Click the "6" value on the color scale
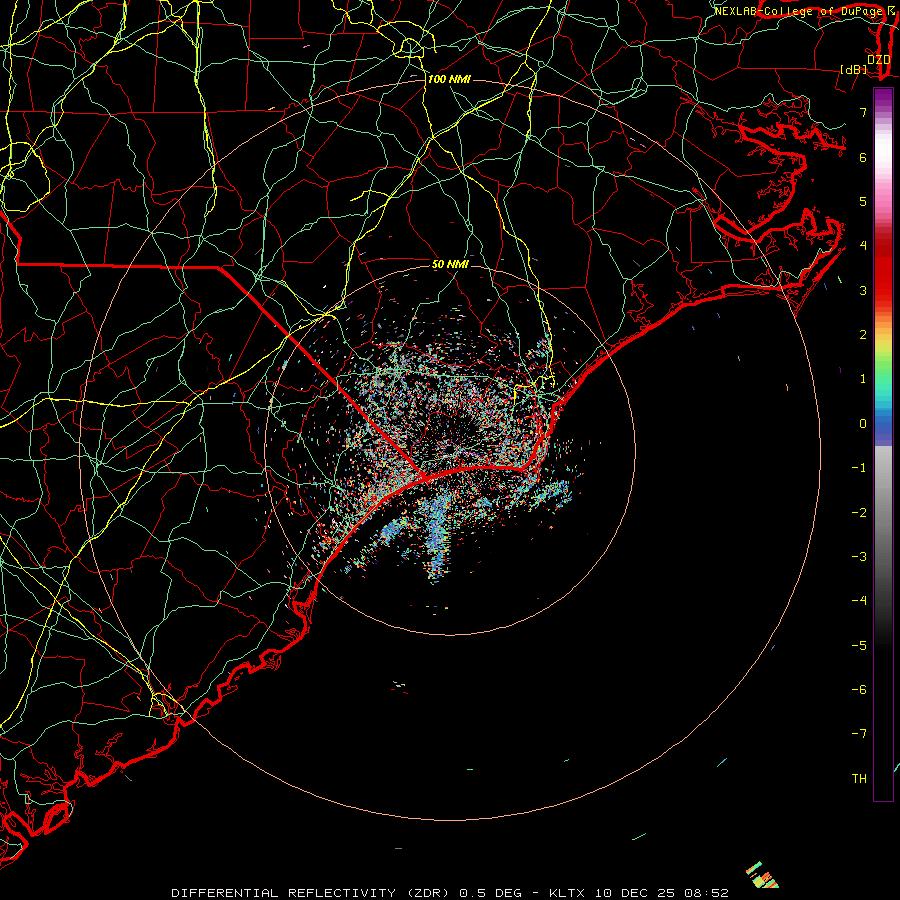This screenshot has width=900, height=900. coord(863,157)
